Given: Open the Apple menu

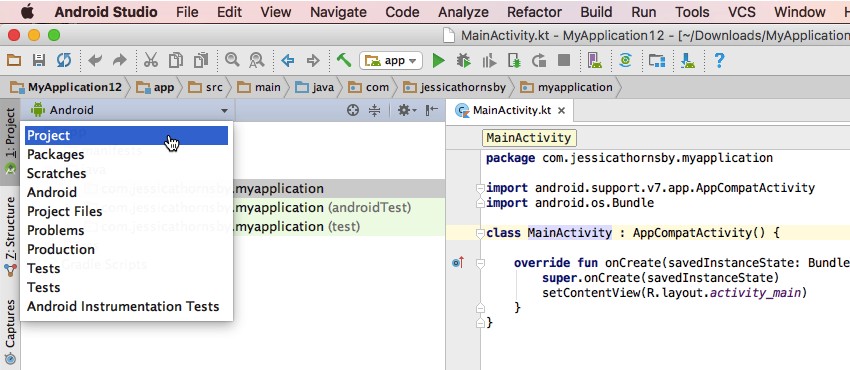Looking at the screenshot, I should pyautogui.click(x=27, y=11).
